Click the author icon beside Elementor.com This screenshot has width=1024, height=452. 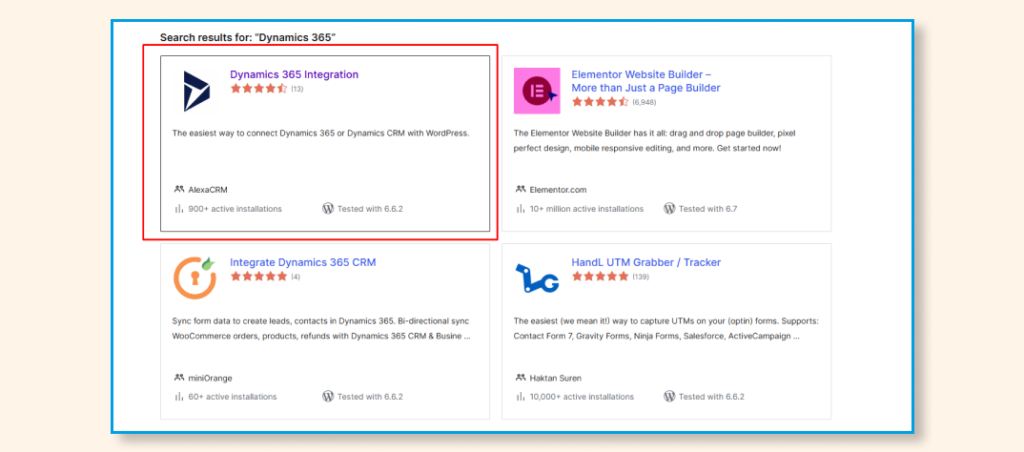click(520, 189)
